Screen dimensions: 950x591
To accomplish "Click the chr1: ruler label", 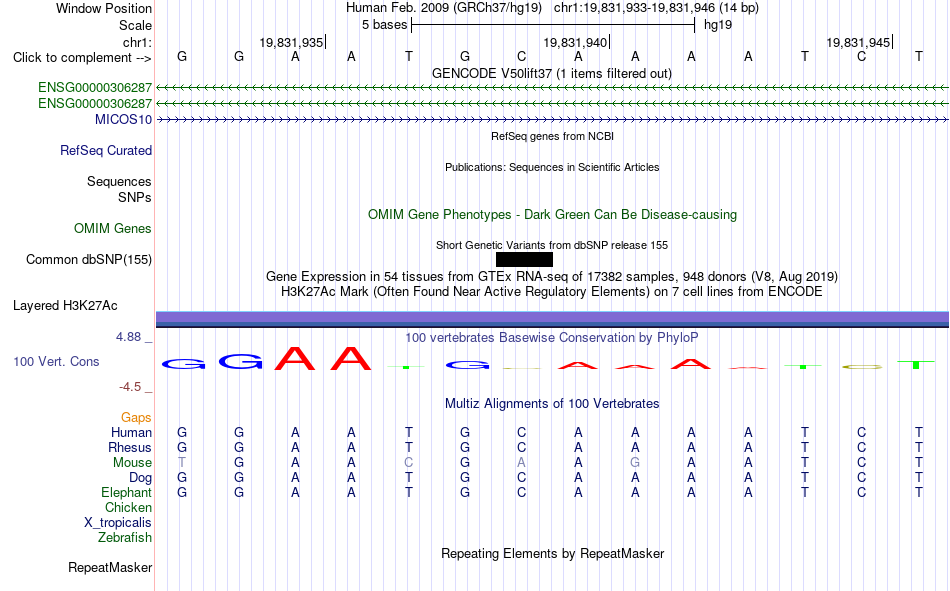I will point(137,42).
